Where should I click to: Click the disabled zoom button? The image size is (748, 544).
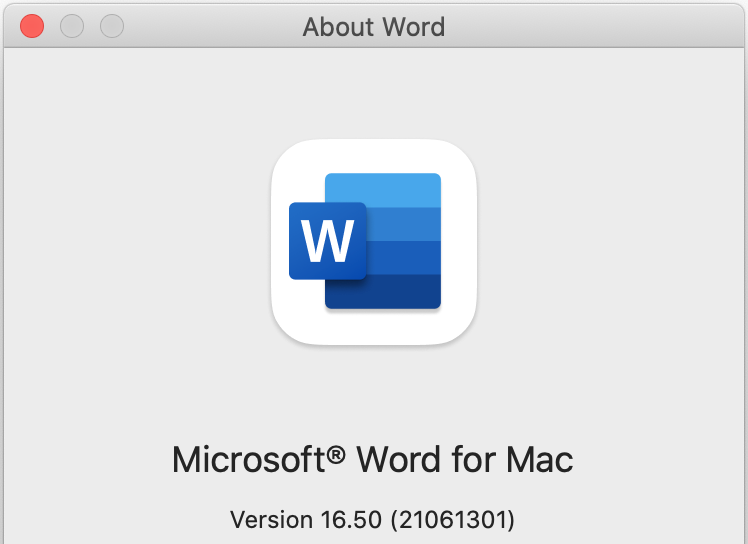112,26
